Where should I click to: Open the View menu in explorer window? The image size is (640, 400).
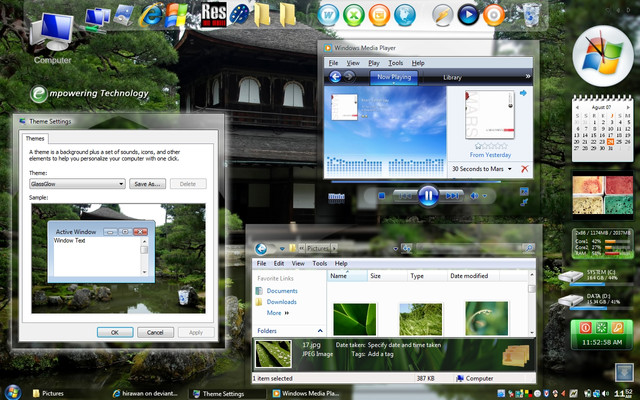click(298, 263)
